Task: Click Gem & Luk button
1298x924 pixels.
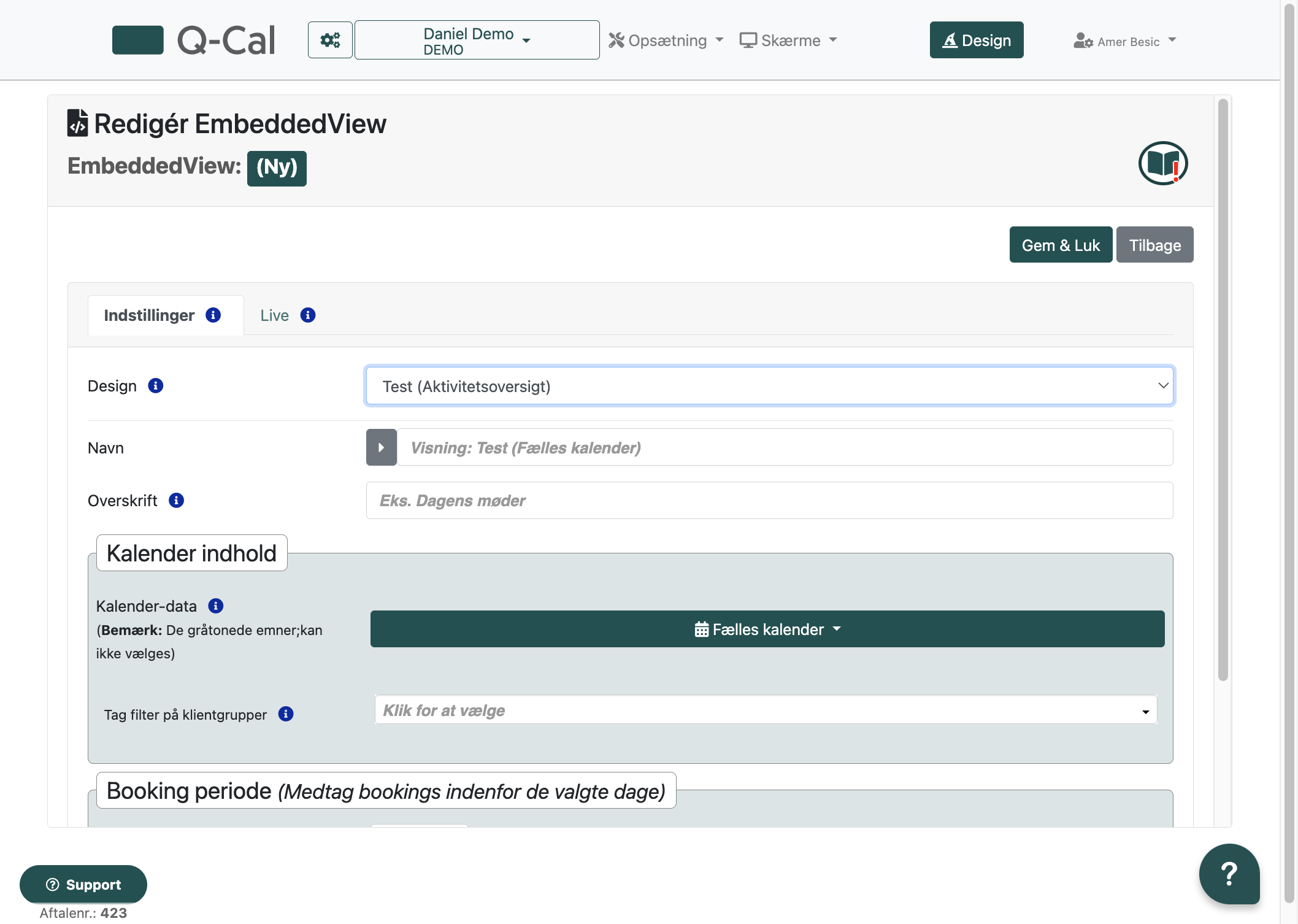Action: tap(1061, 245)
